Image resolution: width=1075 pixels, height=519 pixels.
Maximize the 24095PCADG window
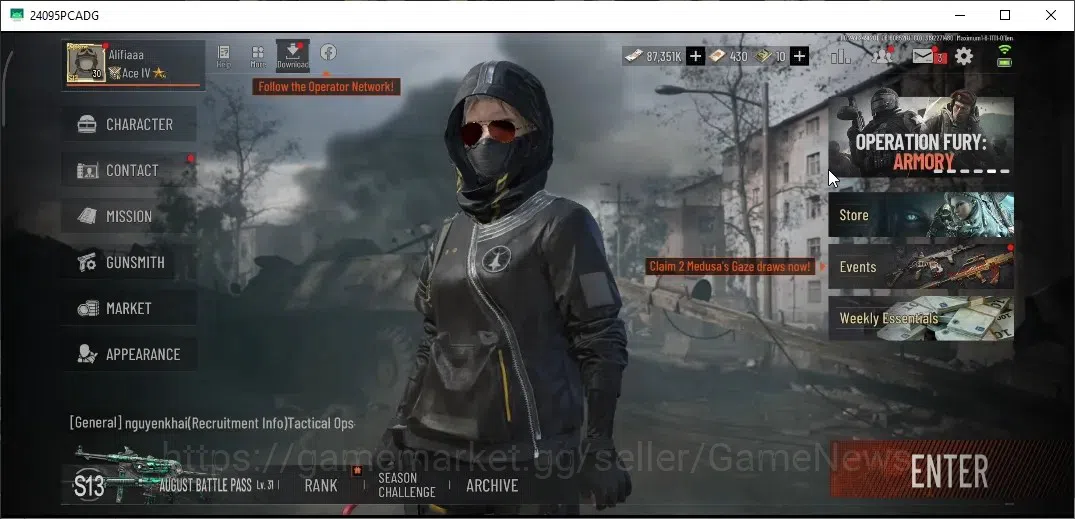1004,15
